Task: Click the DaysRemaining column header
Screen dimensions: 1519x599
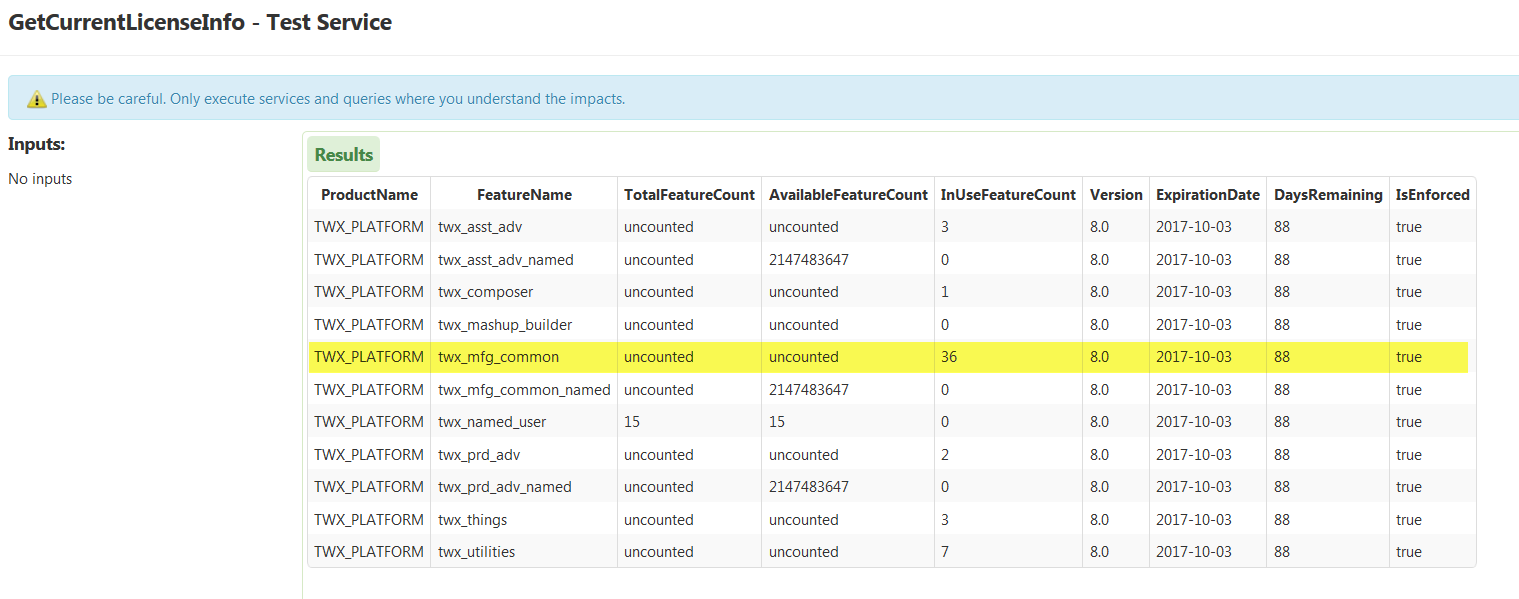Action: (1328, 195)
